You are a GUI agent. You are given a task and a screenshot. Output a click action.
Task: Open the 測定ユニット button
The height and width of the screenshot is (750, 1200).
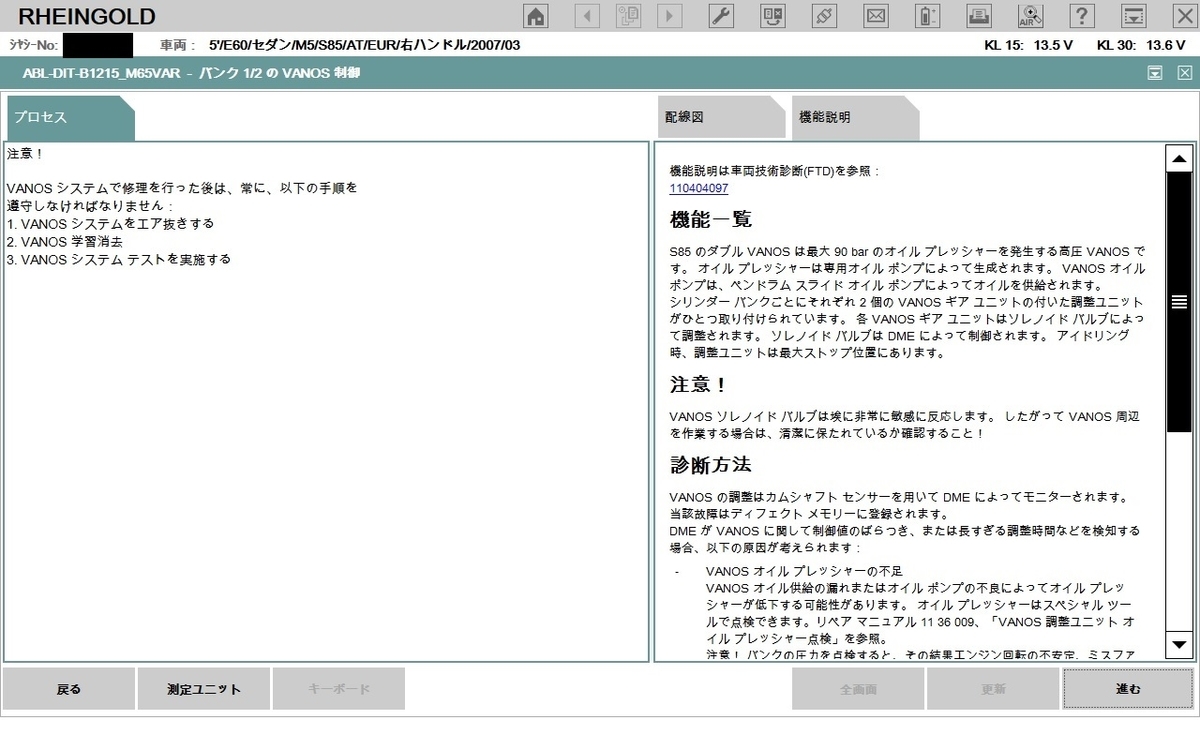tap(204, 689)
